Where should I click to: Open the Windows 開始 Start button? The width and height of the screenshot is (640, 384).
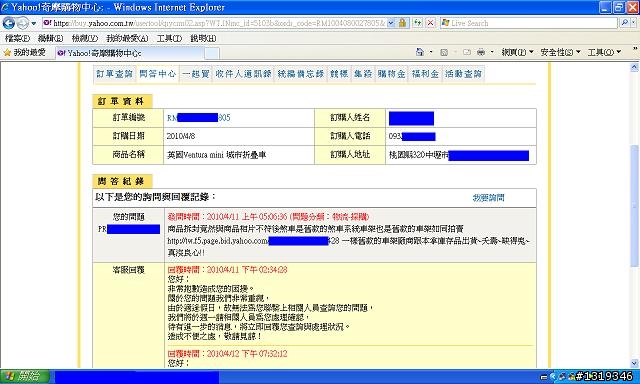[x=24, y=376]
